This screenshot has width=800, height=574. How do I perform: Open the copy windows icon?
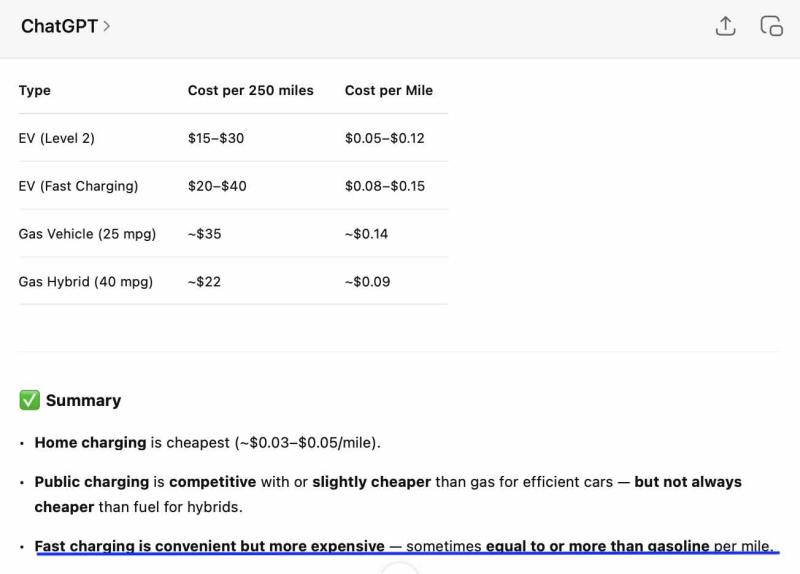[771, 26]
